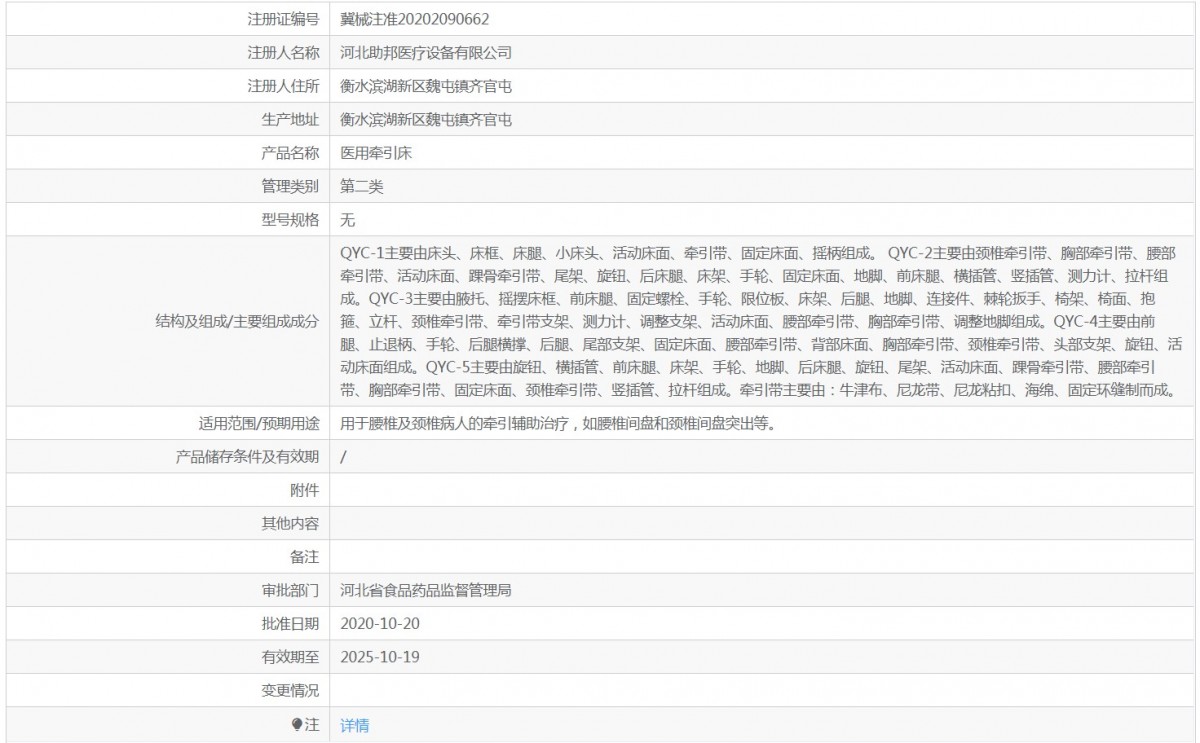The image size is (1200, 743).
Task: Click registrant name 河北助邦医疗设备有限公司
Action: coord(426,53)
